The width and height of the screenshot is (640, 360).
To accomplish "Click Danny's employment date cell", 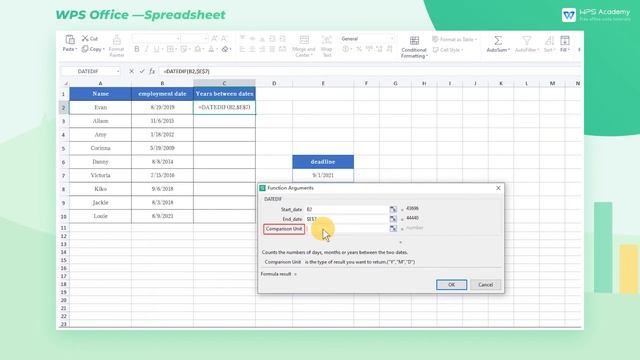I will pos(162,162).
